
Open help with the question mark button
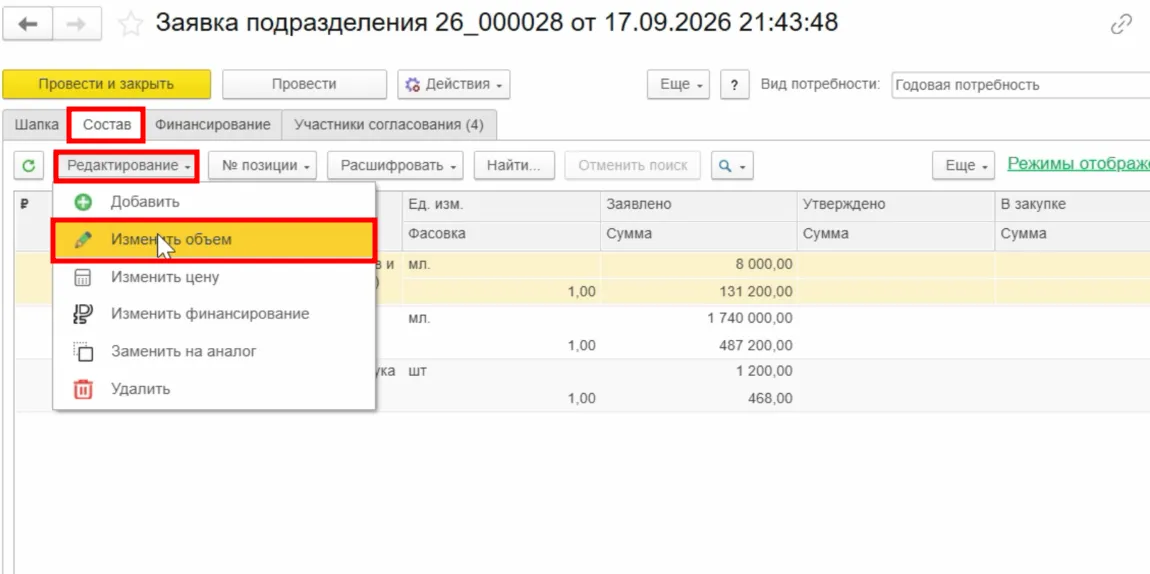click(734, 84)
